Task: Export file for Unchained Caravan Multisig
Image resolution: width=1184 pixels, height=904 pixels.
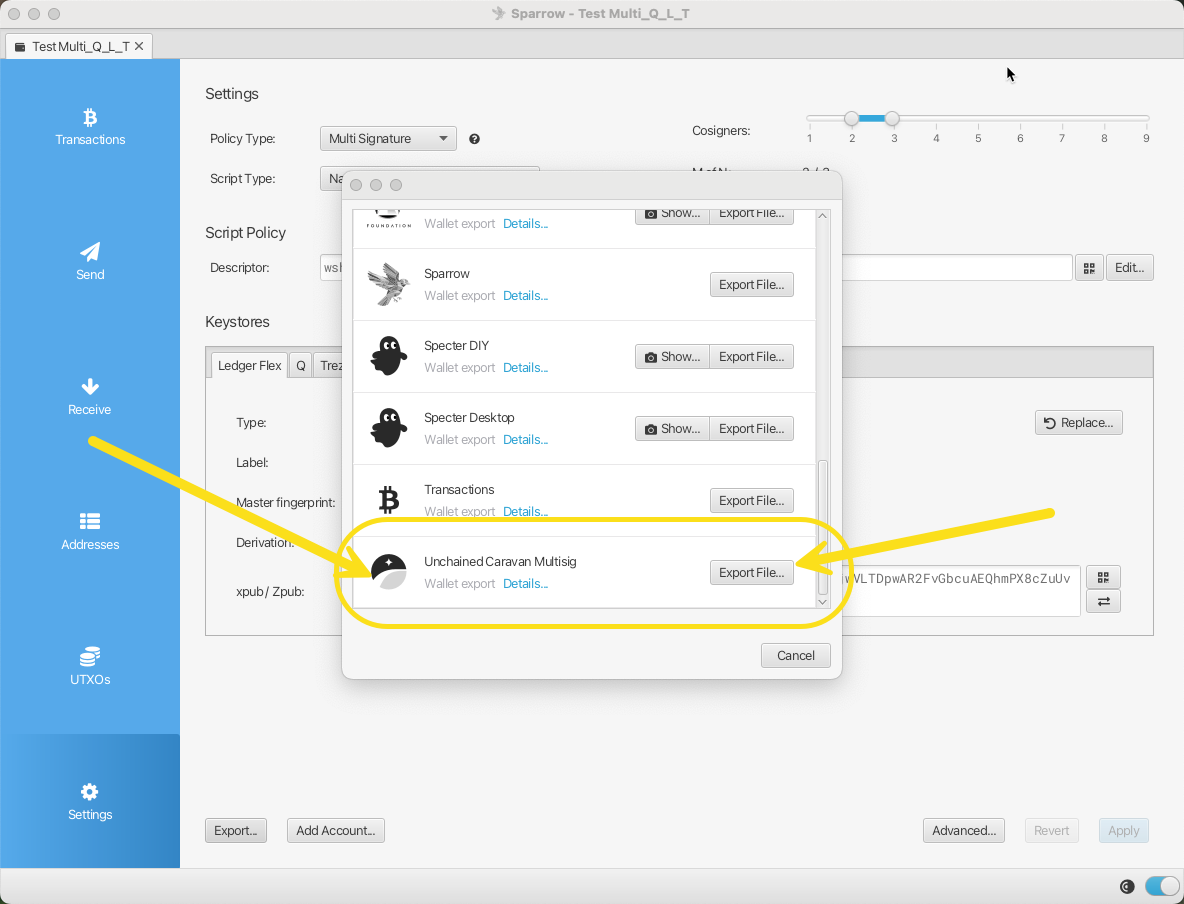Action: [x=751, y=573]
